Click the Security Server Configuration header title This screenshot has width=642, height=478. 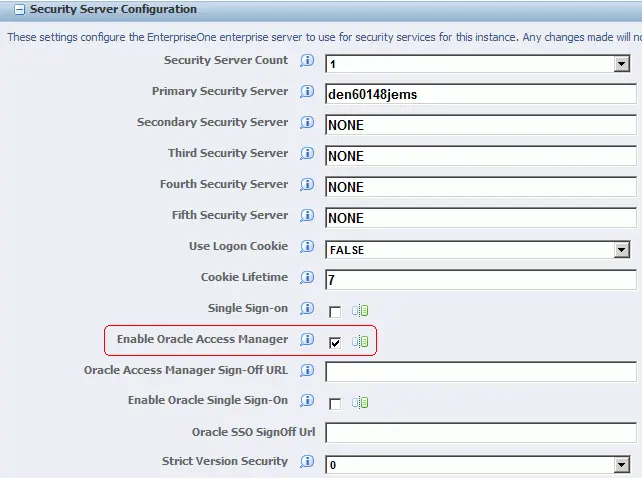tap(113, 9)
